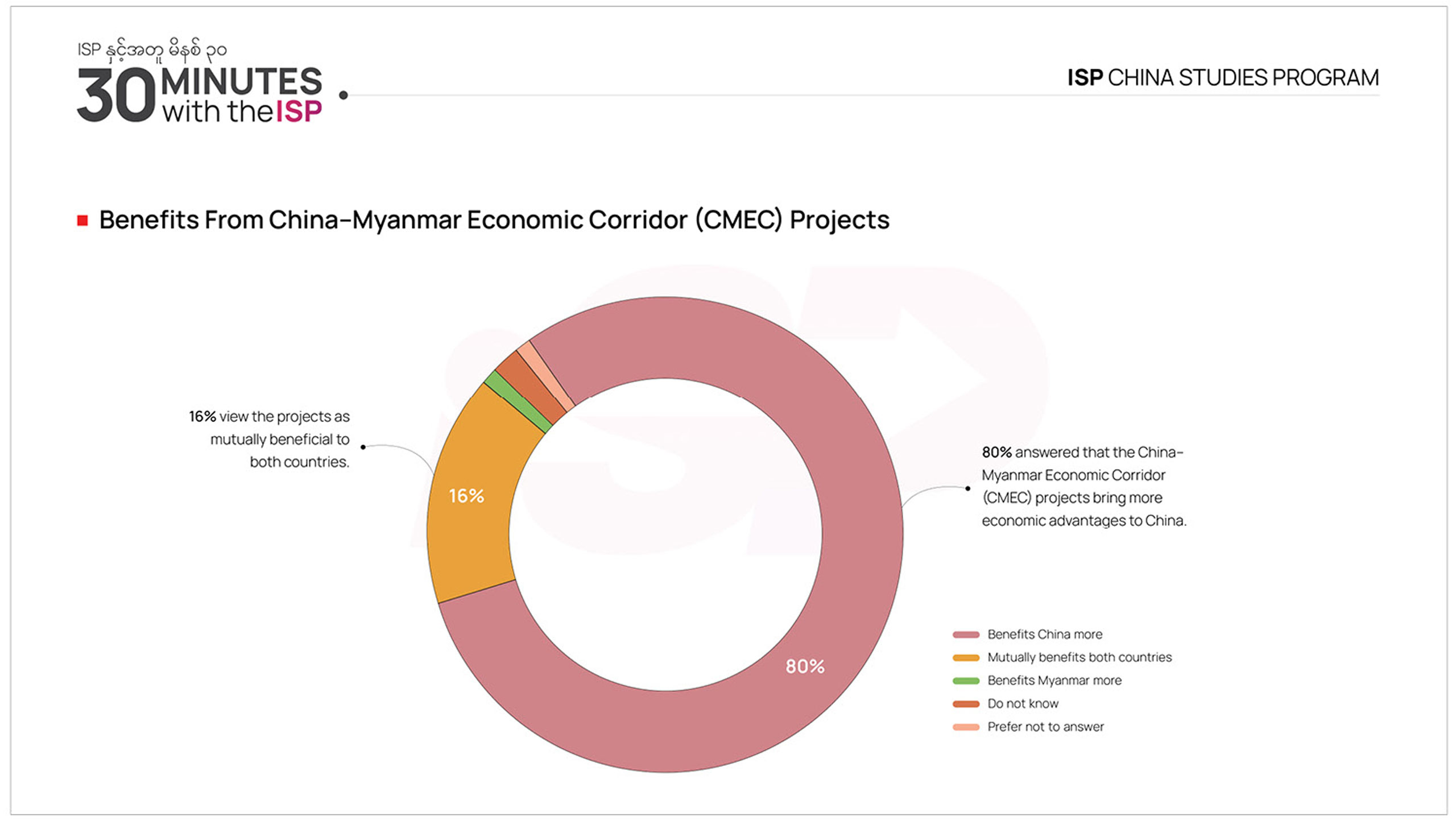Click the 16% label on orange segment
The width and height of the screenshot is (1456, 821).
466,496
